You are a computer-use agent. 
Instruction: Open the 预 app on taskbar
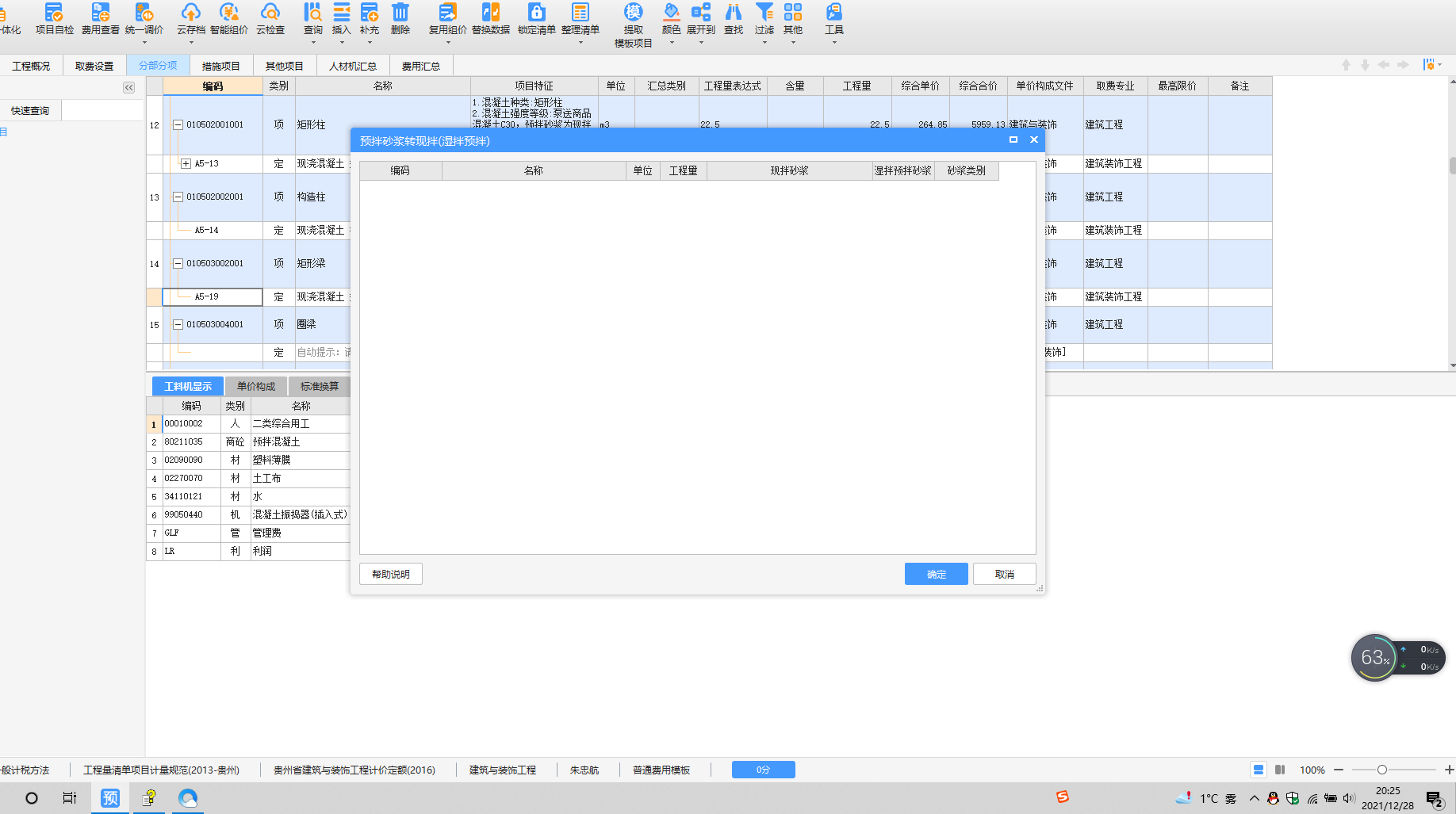point(110,798)
